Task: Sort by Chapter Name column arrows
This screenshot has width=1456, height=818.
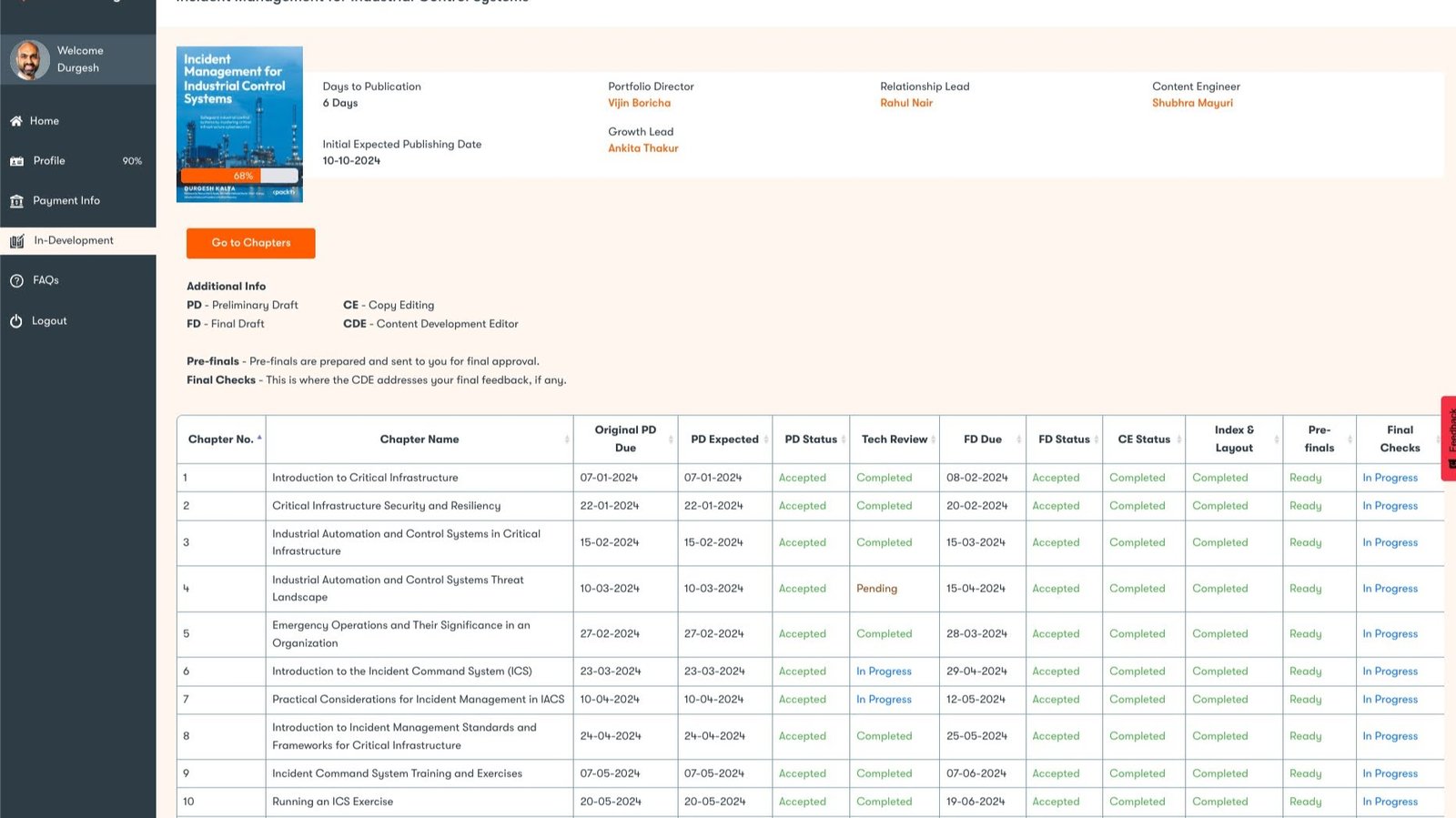Action: (x=566, y=439)
